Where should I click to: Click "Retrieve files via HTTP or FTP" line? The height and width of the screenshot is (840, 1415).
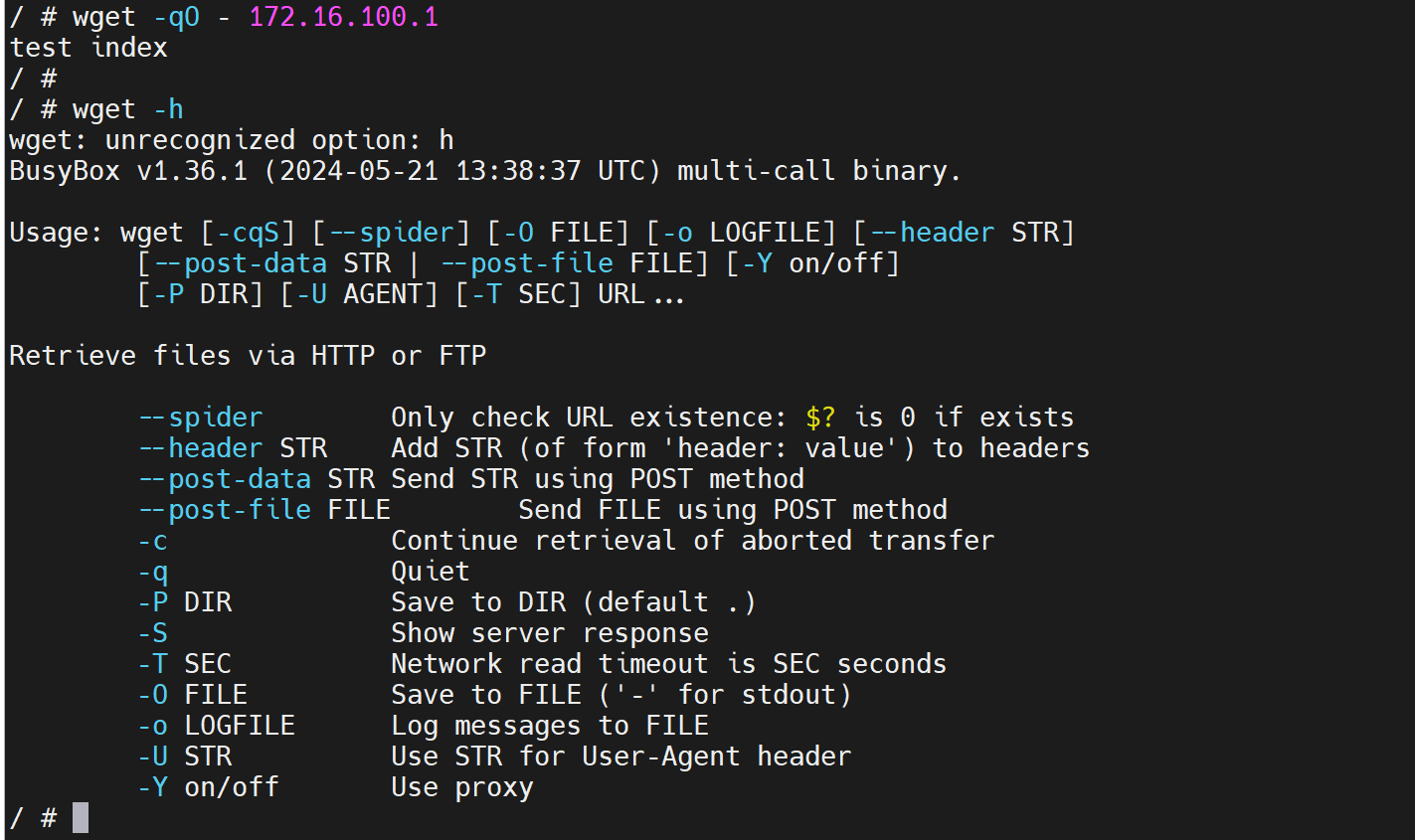(x=248, y=356)
